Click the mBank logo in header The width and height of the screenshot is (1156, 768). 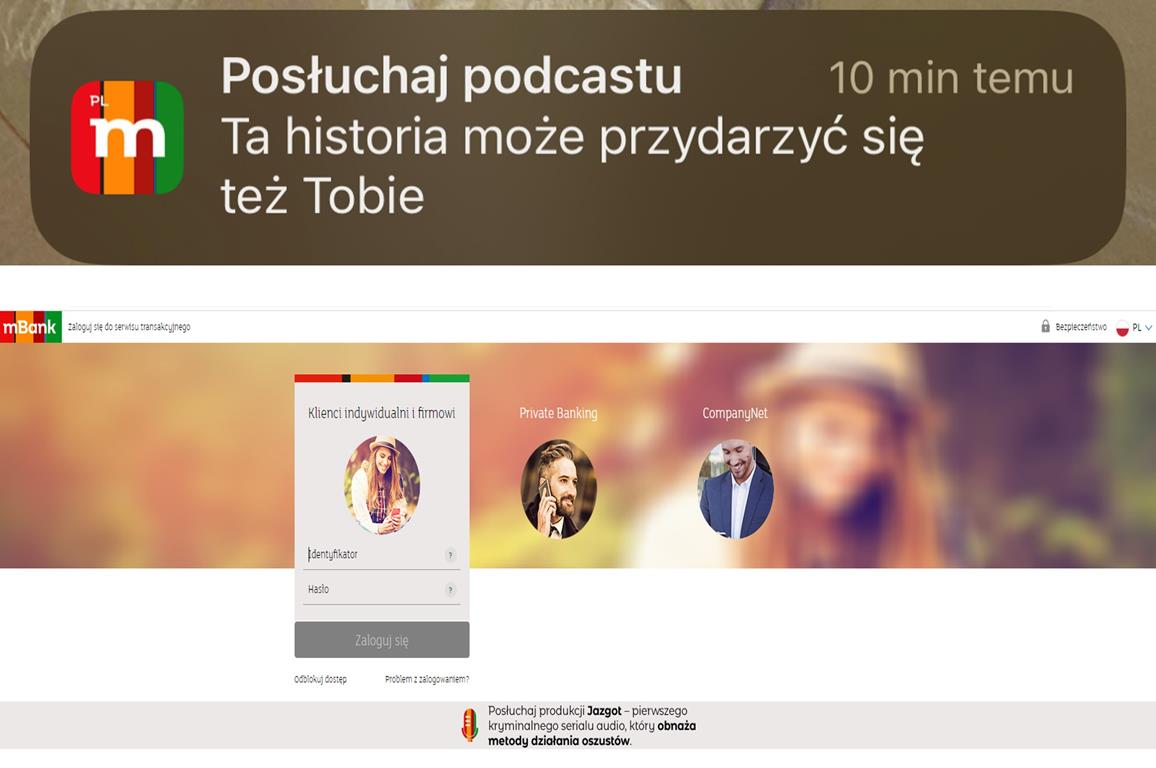tap(31, 327)
